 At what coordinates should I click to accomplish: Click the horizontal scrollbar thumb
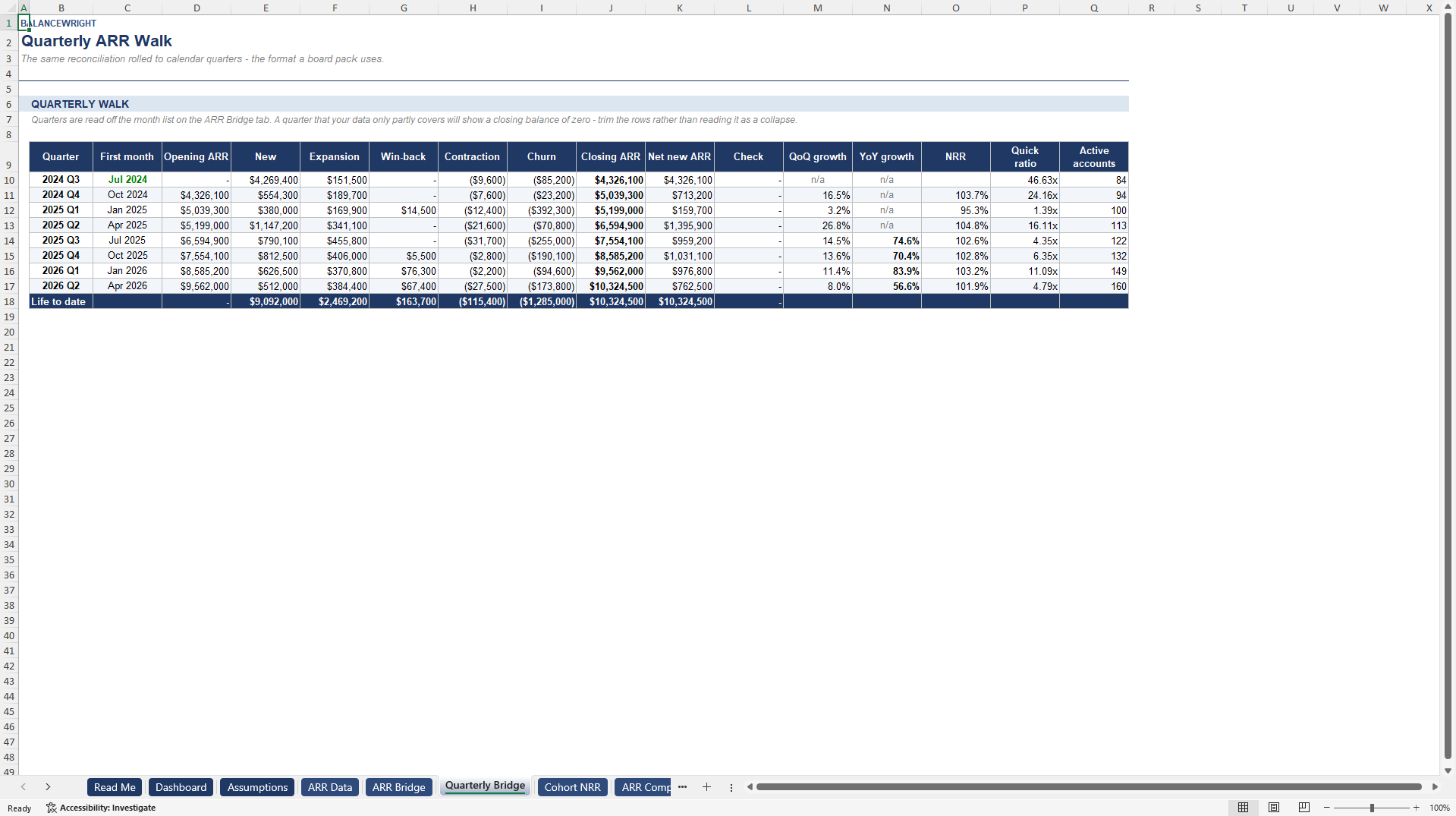1089,787
